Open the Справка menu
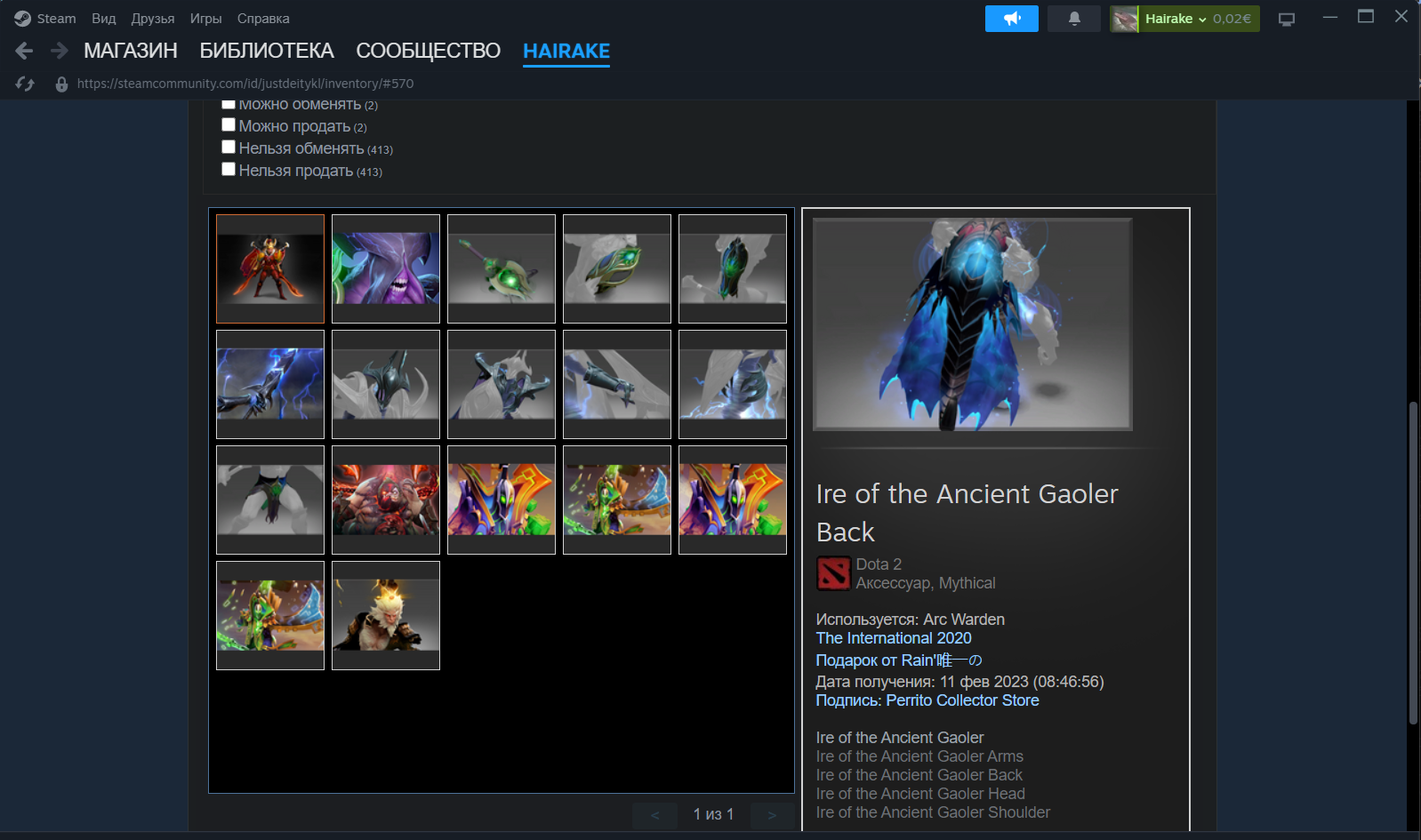Image resolution: width=1421 pixels, height=840 pixels. click(x=263, y=19)
